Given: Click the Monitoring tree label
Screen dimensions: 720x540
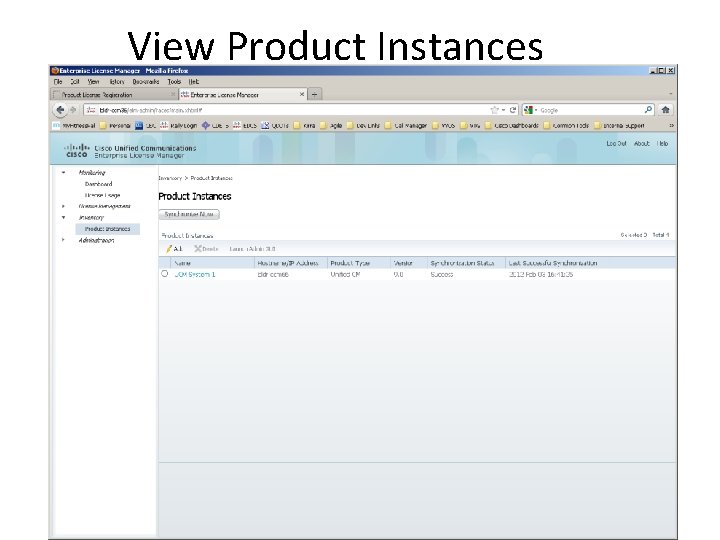Looking at the screenshot, I should tap(92, 173).
